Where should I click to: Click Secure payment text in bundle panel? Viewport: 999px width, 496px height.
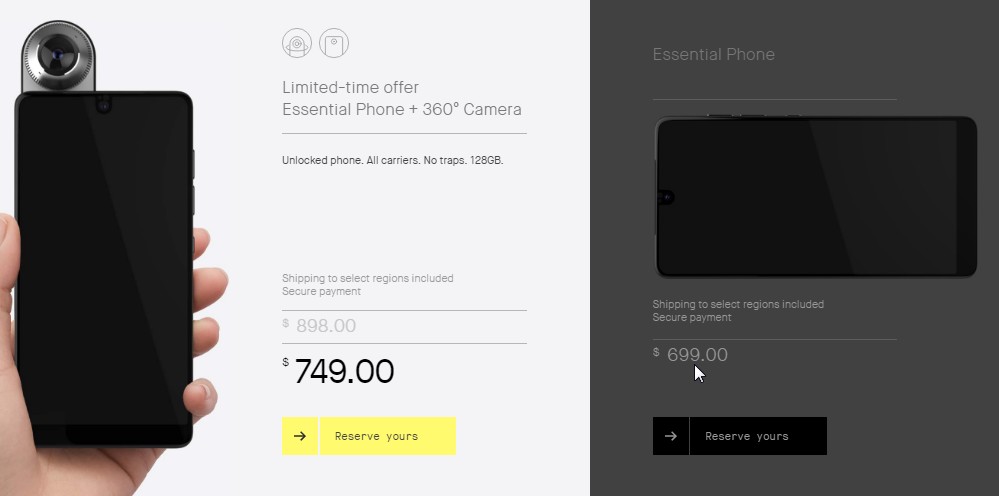click(322, 291)
